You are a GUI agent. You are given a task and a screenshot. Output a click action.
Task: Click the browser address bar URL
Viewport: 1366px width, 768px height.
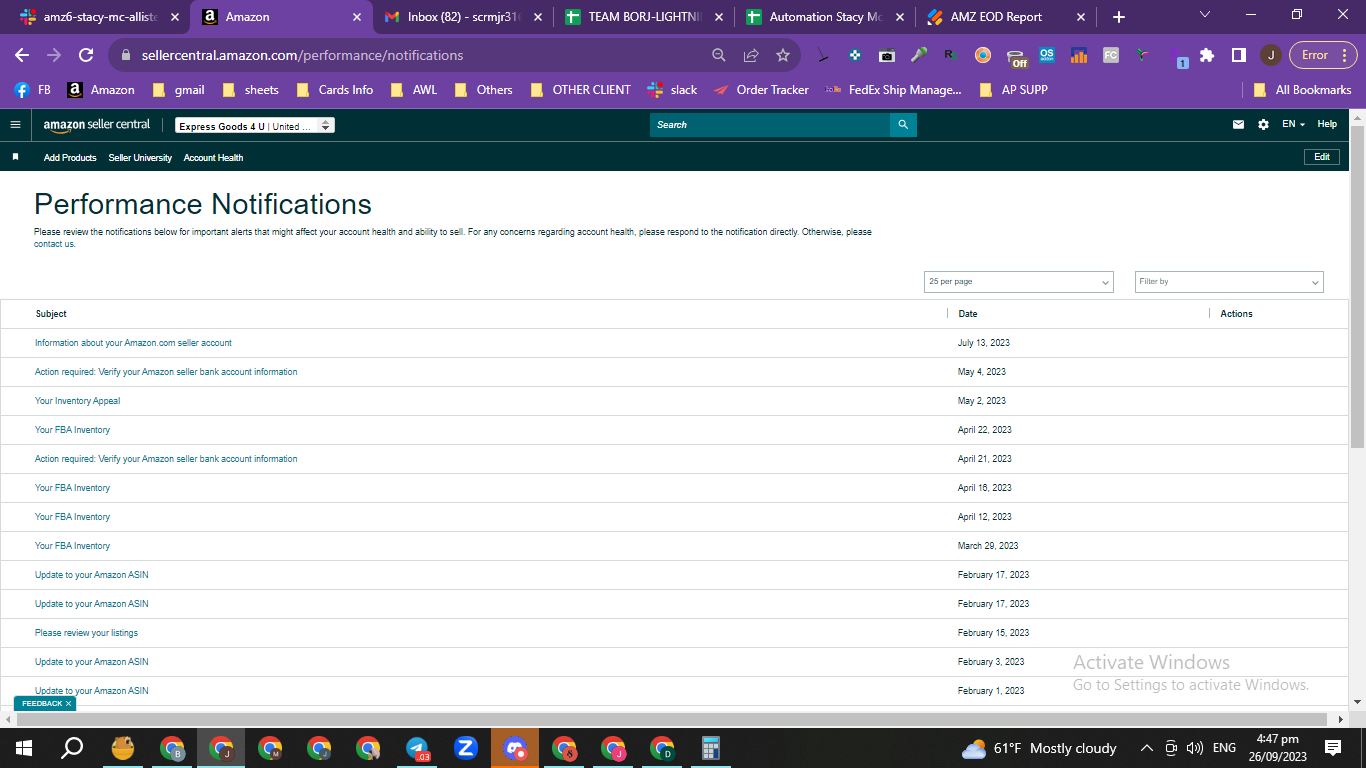(x=300, y=55)
